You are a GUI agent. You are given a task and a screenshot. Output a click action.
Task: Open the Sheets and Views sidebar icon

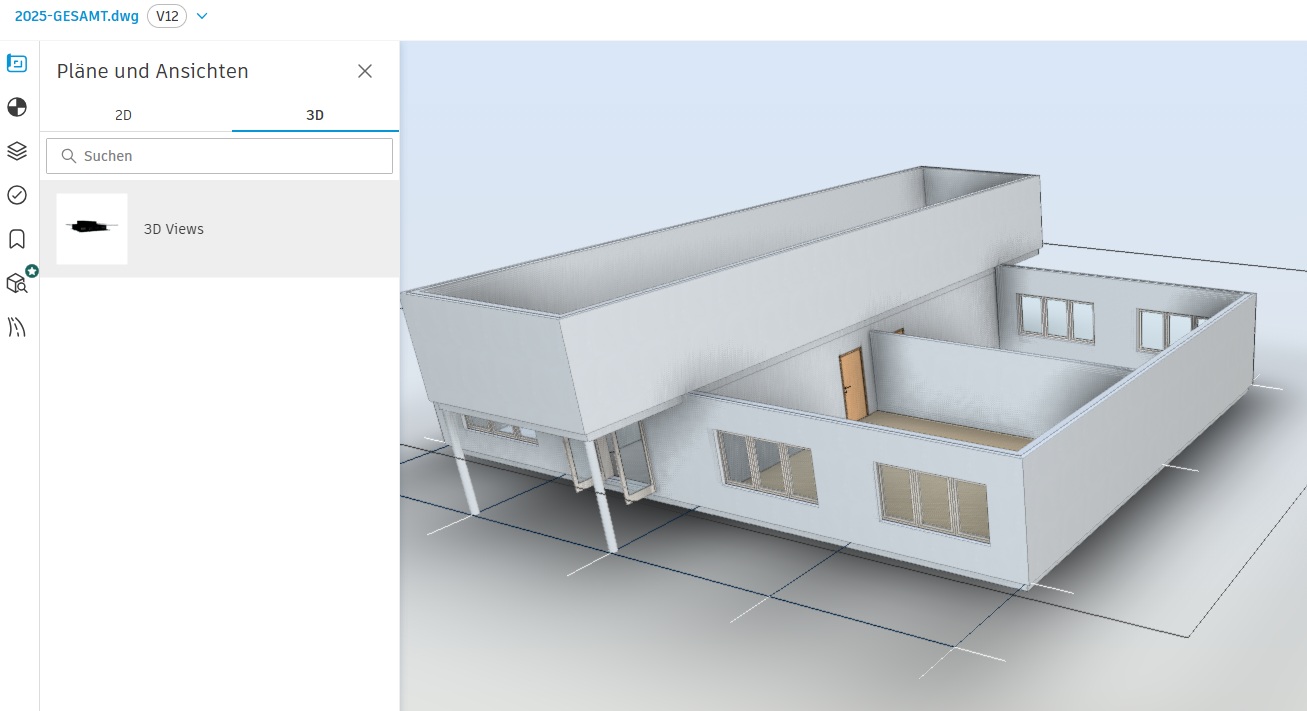[x=17, y=63]
